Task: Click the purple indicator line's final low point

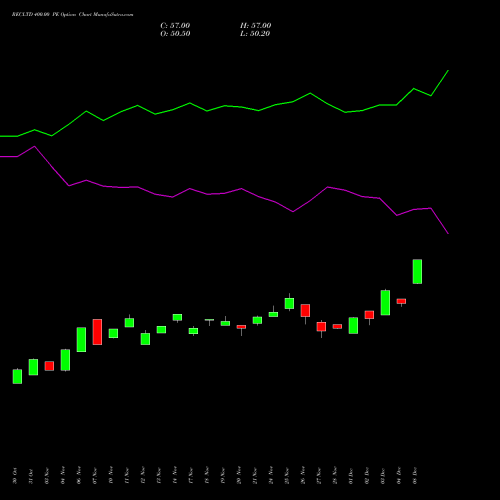Action: coord(448,233)
